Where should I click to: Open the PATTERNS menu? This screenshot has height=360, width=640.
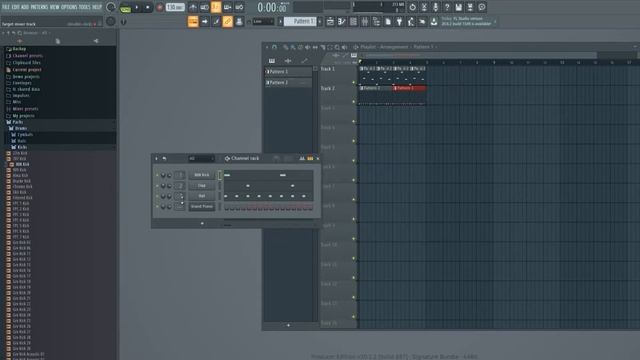click(x=39, y=7)
